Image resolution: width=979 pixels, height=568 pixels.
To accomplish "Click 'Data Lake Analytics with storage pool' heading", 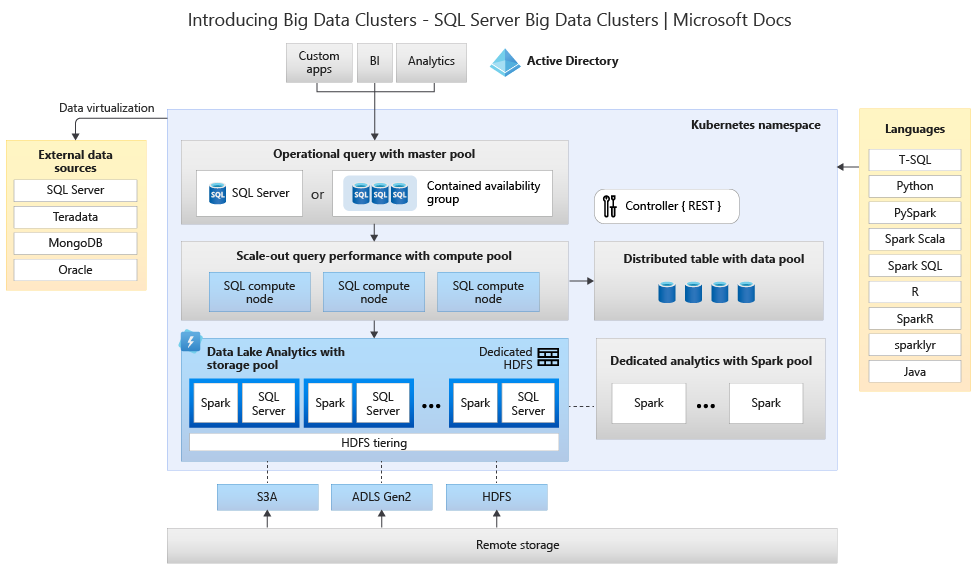I will 275,358.
